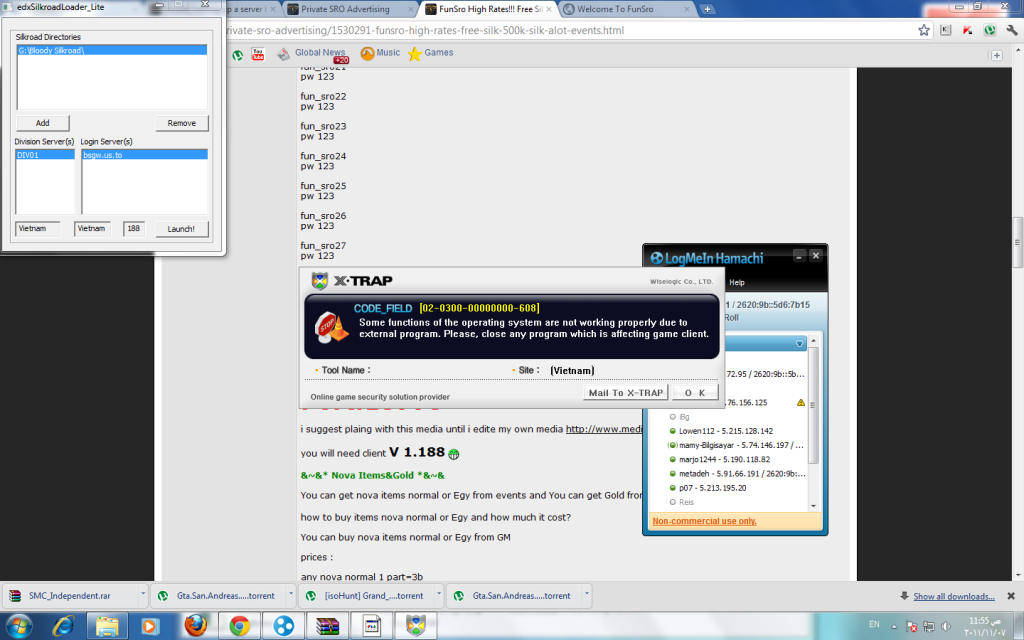Select Lowen112 peer in Hamachi
This screenshot has height=640, width=1024.
coord(725,431)
